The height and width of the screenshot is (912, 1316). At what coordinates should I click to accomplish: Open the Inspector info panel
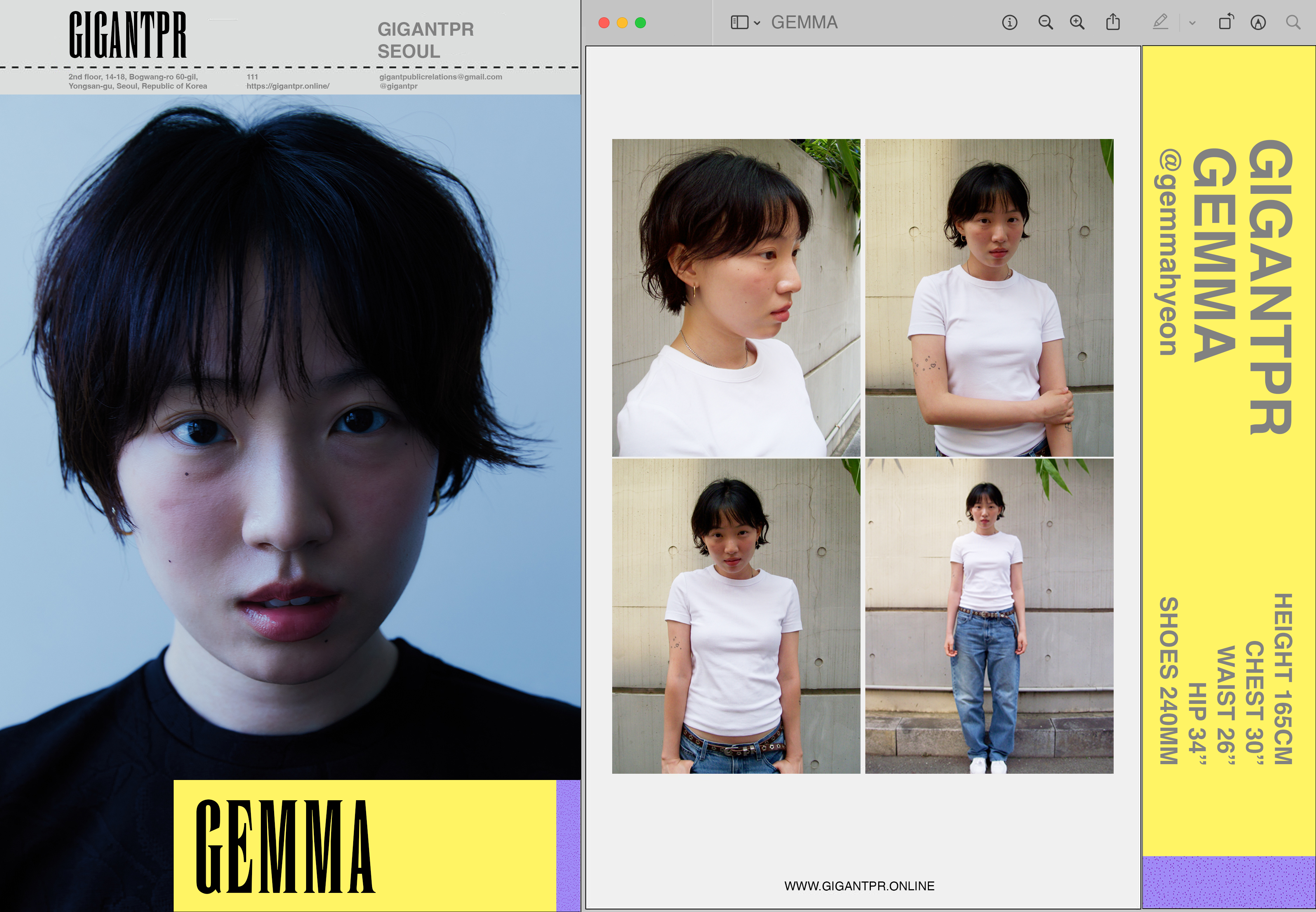click(x=1009, y=23)
